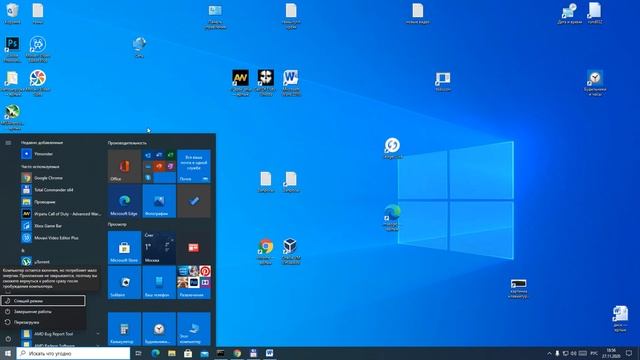Launch Google Chrome from frequently used list

pos(61,178)
